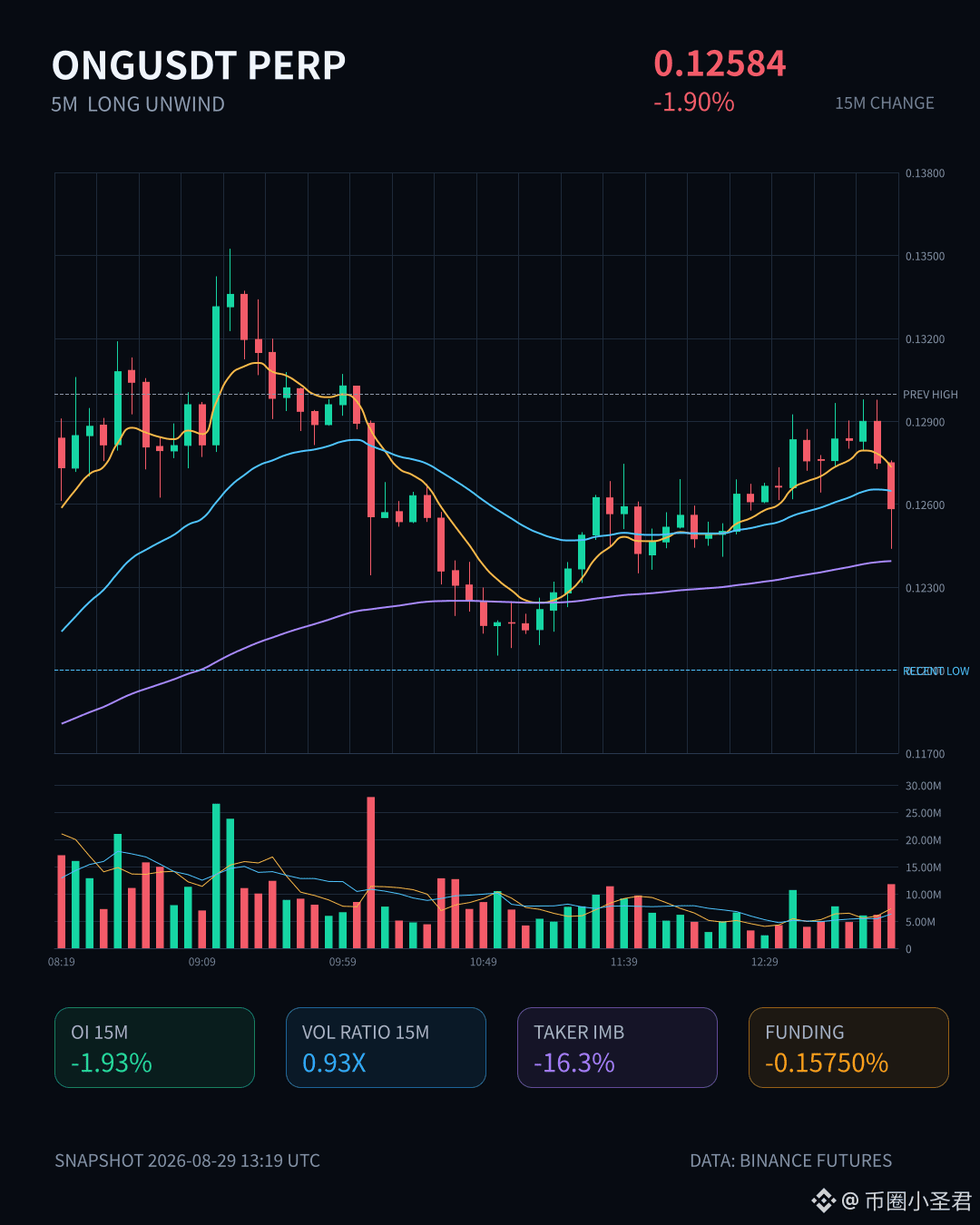Image resolution: width=980 pixels, height=1225 pixels.
Task: Click the 0.12600 price axis label
Action: pos(925,505)
